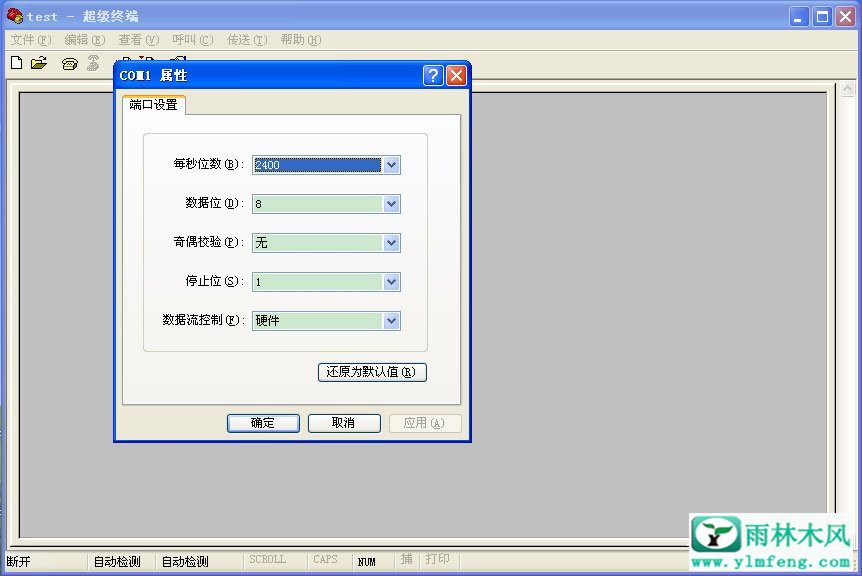The width and height of the screenshot is (862, 576).
Task: Click the telephone Call toolbar icon
Action: 70,64
